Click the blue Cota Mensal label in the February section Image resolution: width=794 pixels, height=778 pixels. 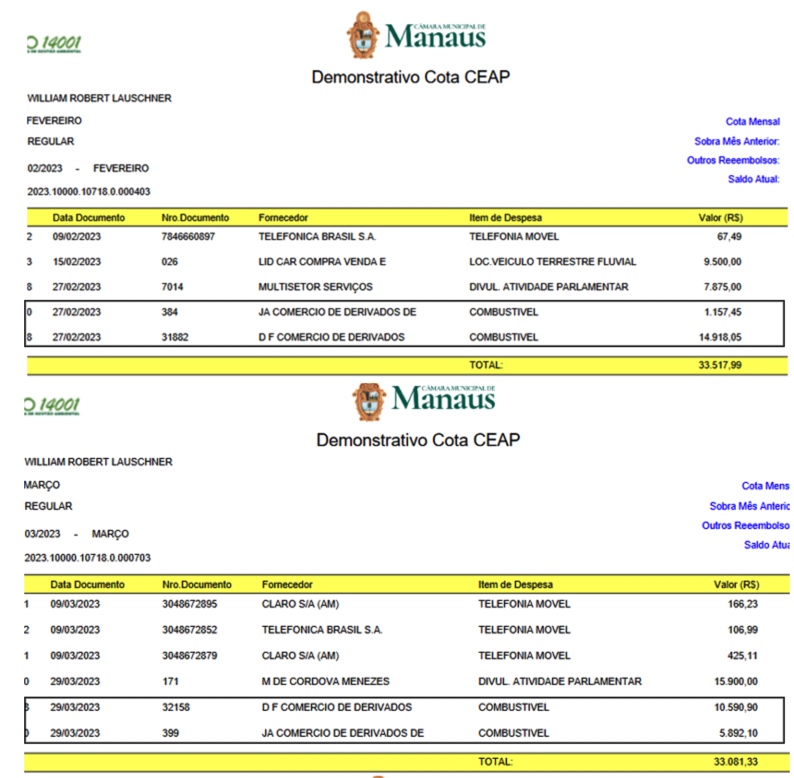tap(752, 122)
